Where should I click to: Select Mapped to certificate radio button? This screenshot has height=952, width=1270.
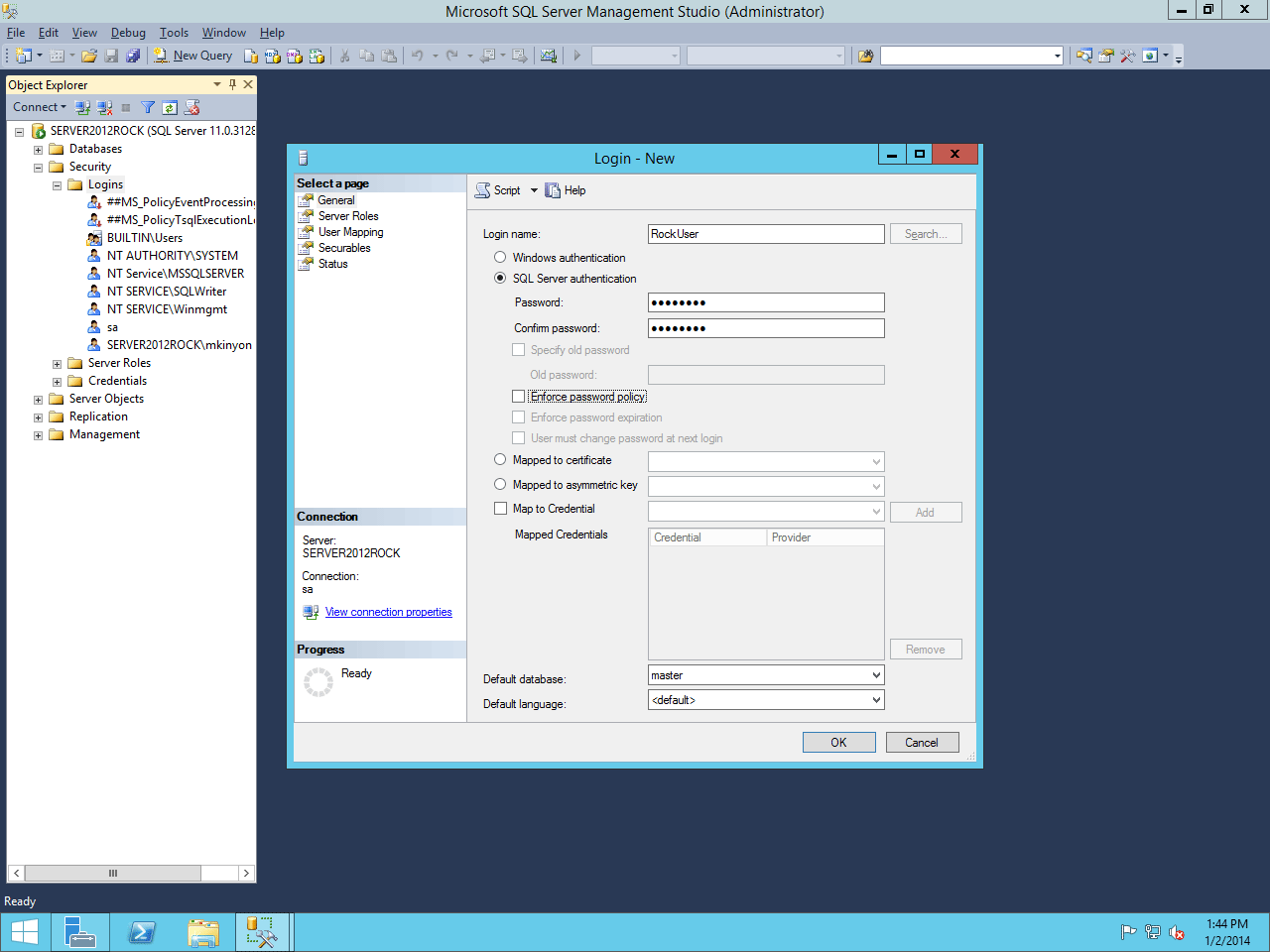500,459
